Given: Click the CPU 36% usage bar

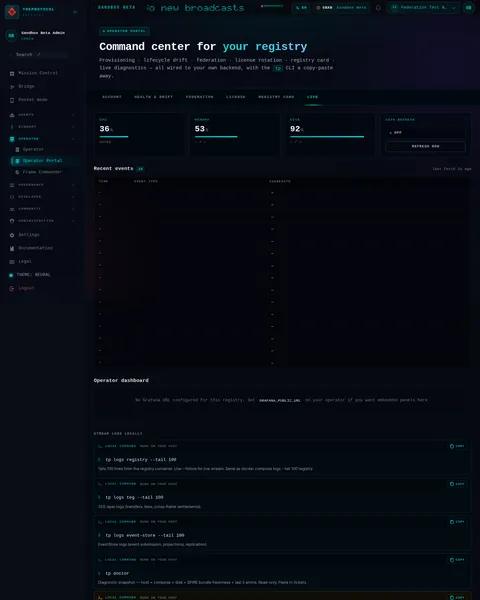Looking at the screenshot, I should 114,137.
